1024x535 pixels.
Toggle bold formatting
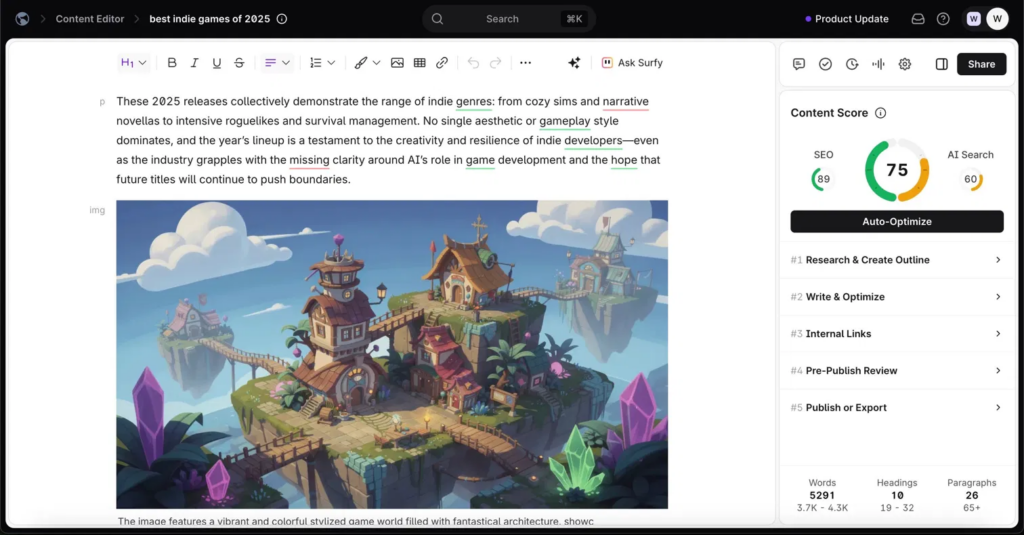click(x=172, y=63)
